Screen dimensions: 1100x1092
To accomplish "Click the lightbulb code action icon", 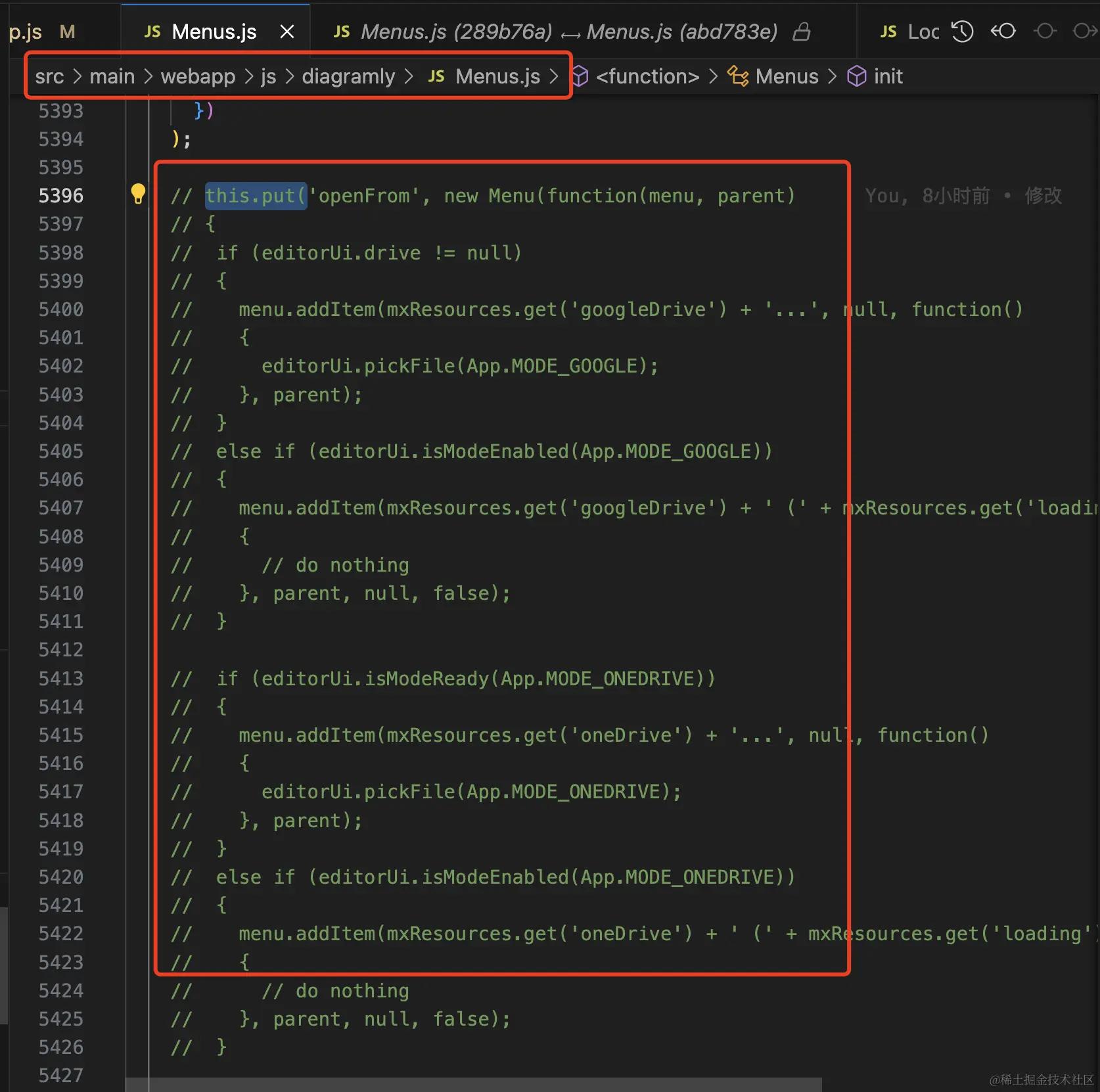I will click(x=138, y=194).
